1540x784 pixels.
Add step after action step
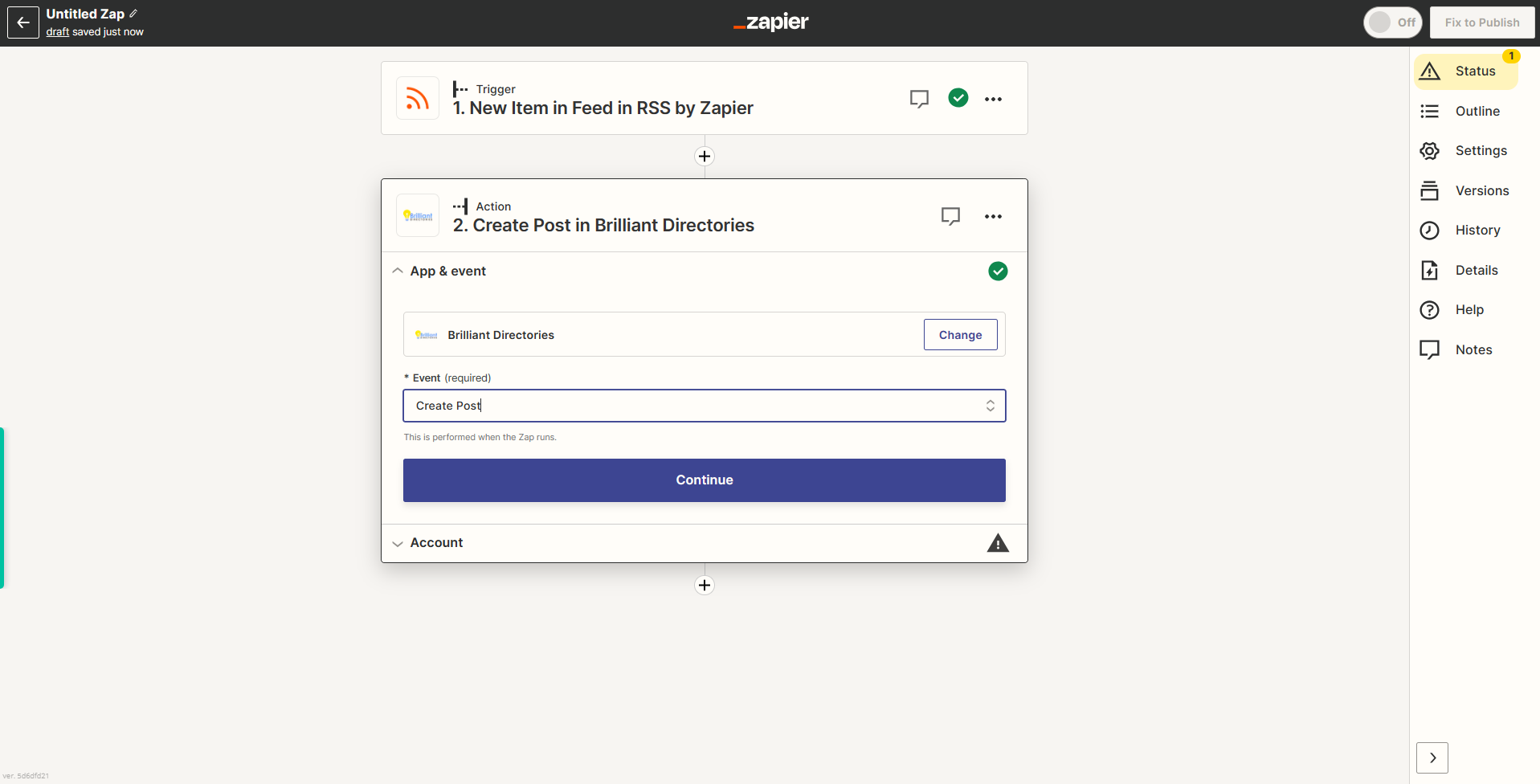tap(705, 585)
